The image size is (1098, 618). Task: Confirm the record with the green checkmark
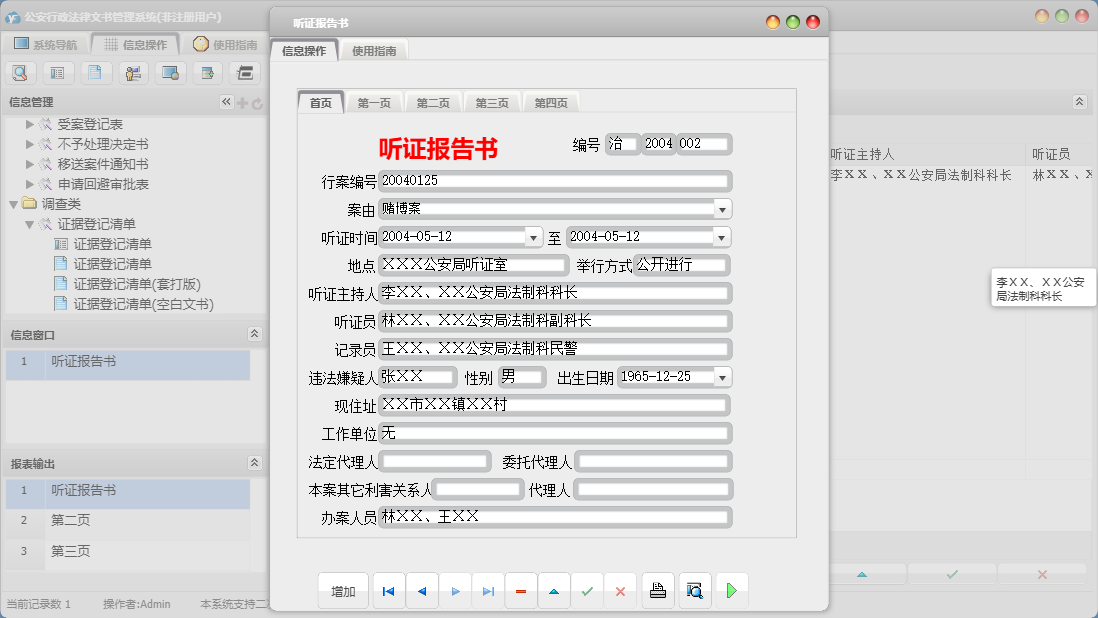[x=588, y=590]
